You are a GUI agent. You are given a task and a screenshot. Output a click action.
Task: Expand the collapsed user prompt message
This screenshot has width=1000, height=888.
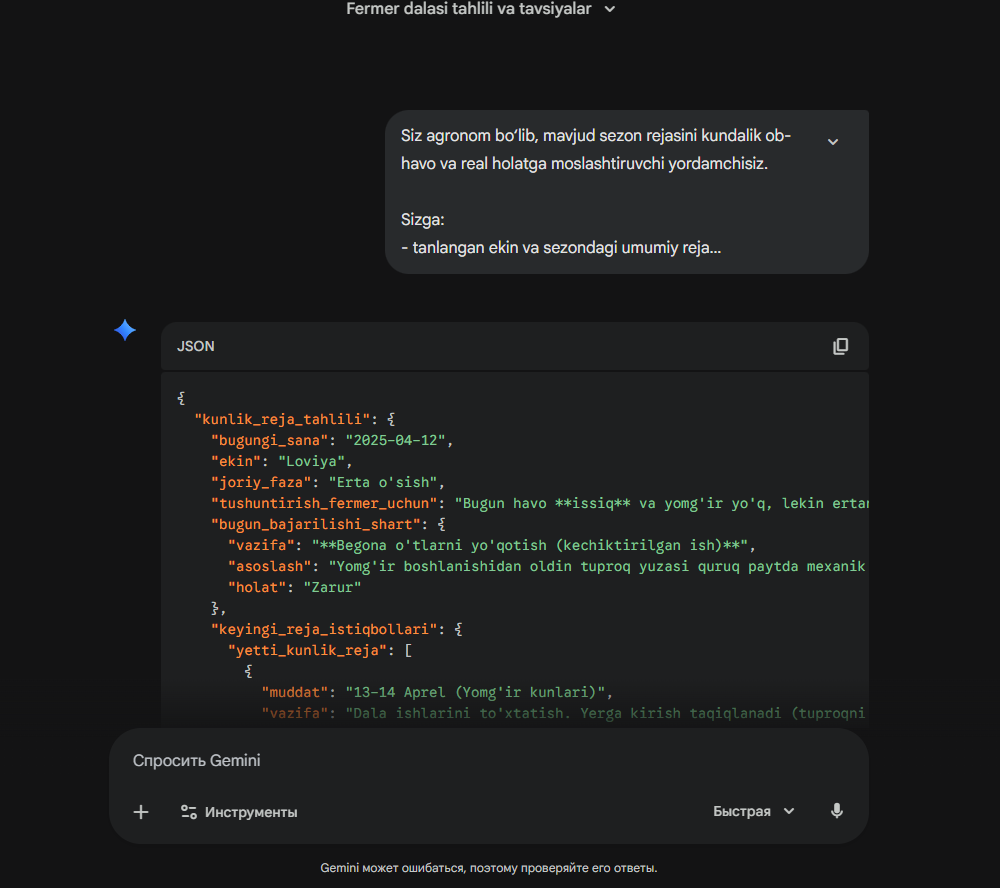point(833,142)
